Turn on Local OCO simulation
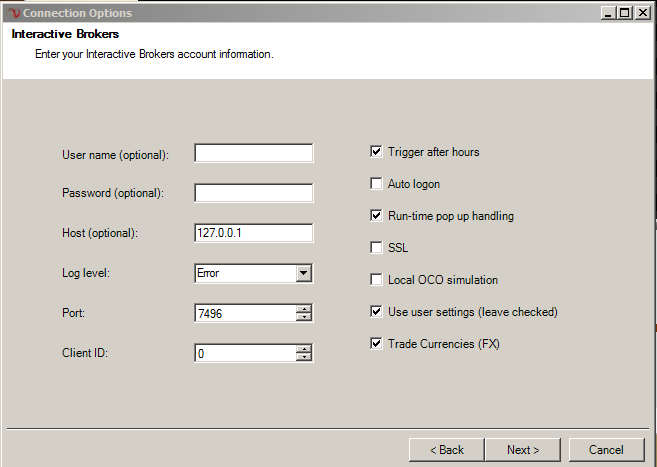 tap(376, 280)
